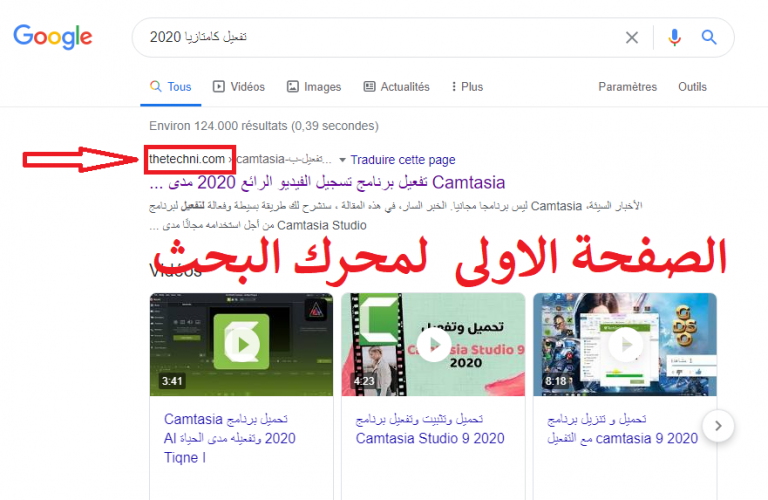Open the Camtasia Studio 9 2020 video title

point(432,429)
